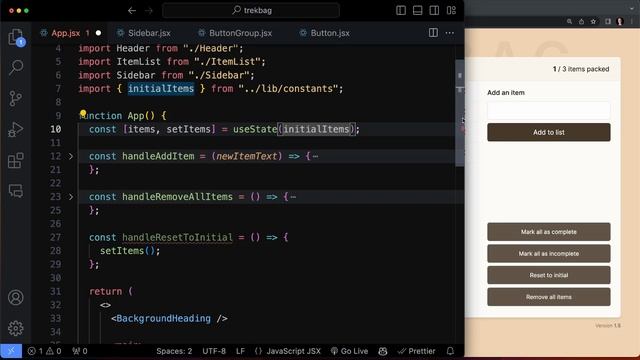Toggle the secondary sidebar layout icon
Screen dimensions: 640x360
coord(434,11)
